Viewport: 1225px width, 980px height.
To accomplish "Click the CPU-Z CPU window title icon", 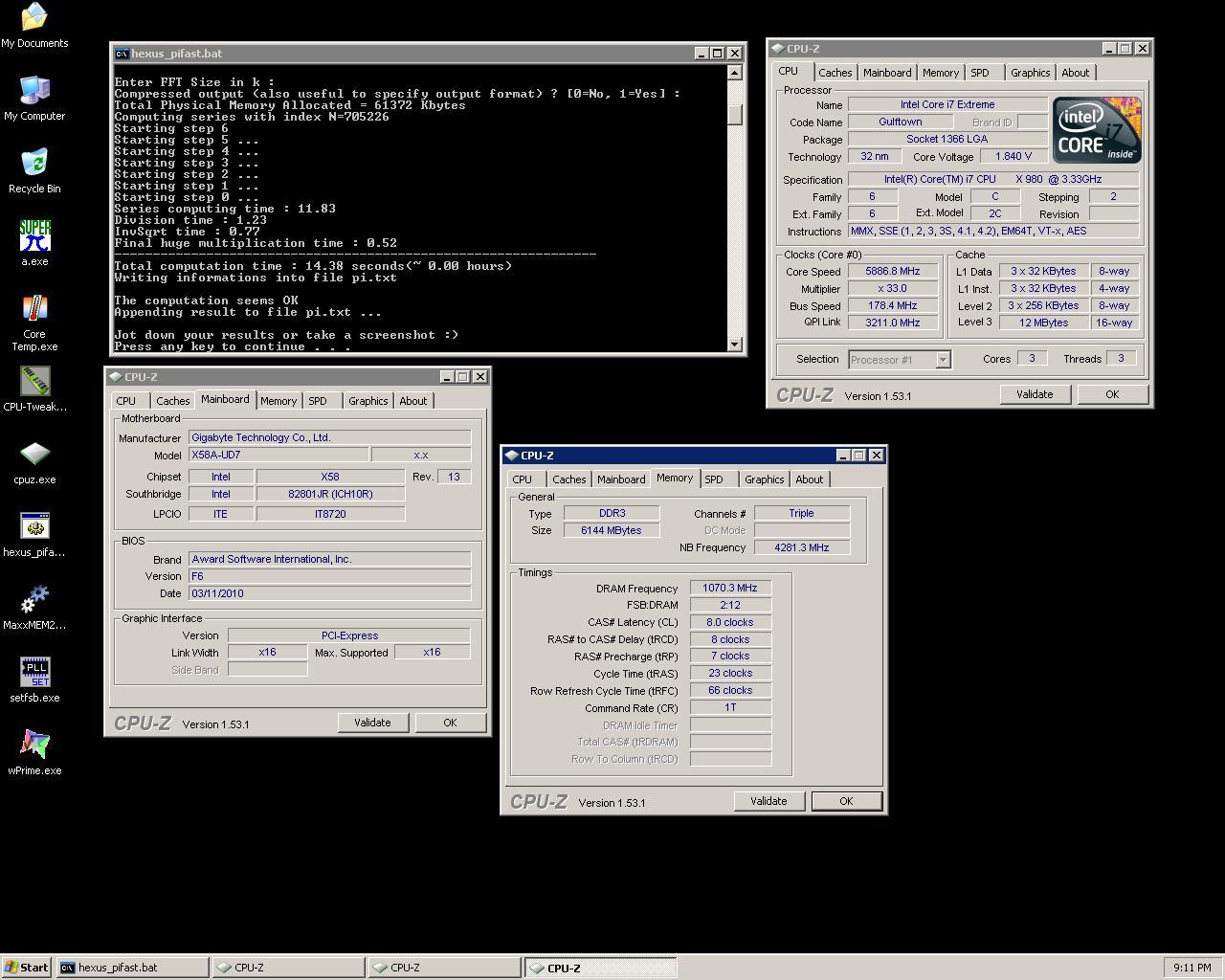I will click(x=777, y=49).
